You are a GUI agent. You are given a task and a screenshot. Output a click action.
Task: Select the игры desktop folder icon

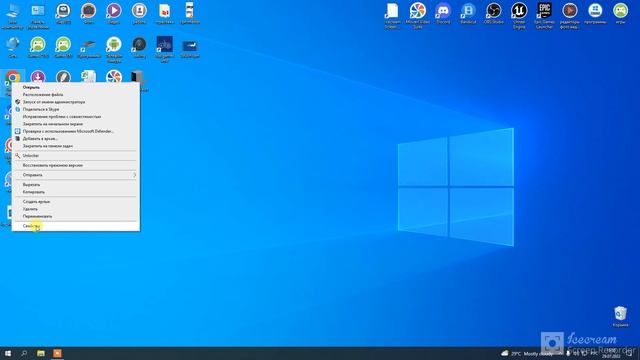[x=620, y=13]
